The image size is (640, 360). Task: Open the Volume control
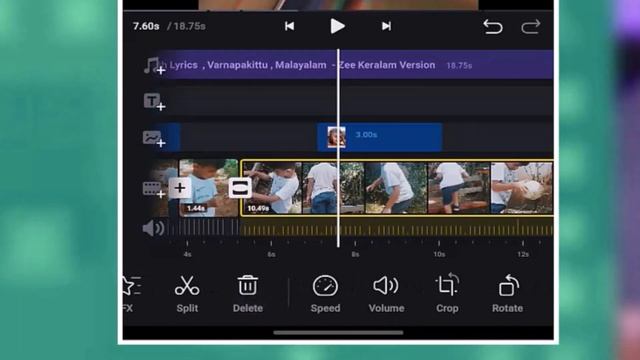[x=386, y=294]
